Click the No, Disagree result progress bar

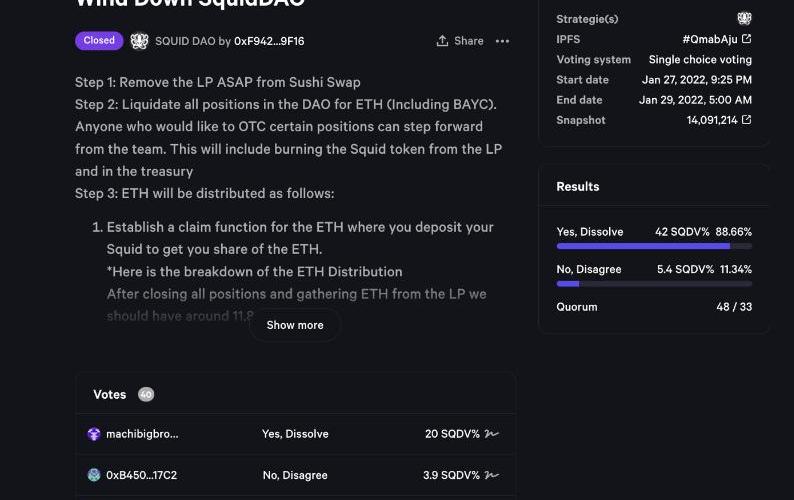(x=654, y=284)
